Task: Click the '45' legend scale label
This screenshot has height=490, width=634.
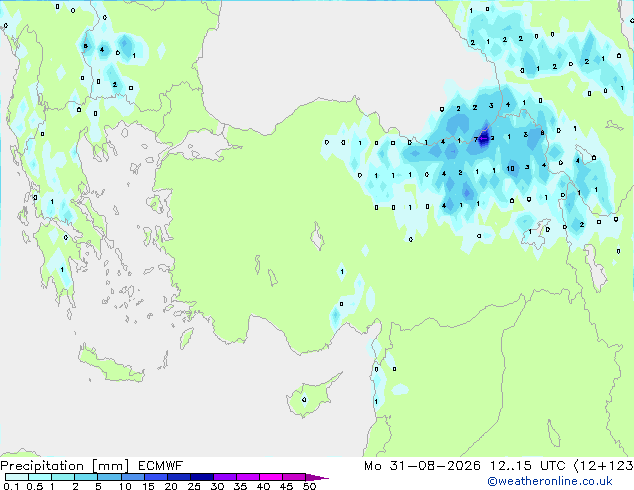Action: coord(286,486)
